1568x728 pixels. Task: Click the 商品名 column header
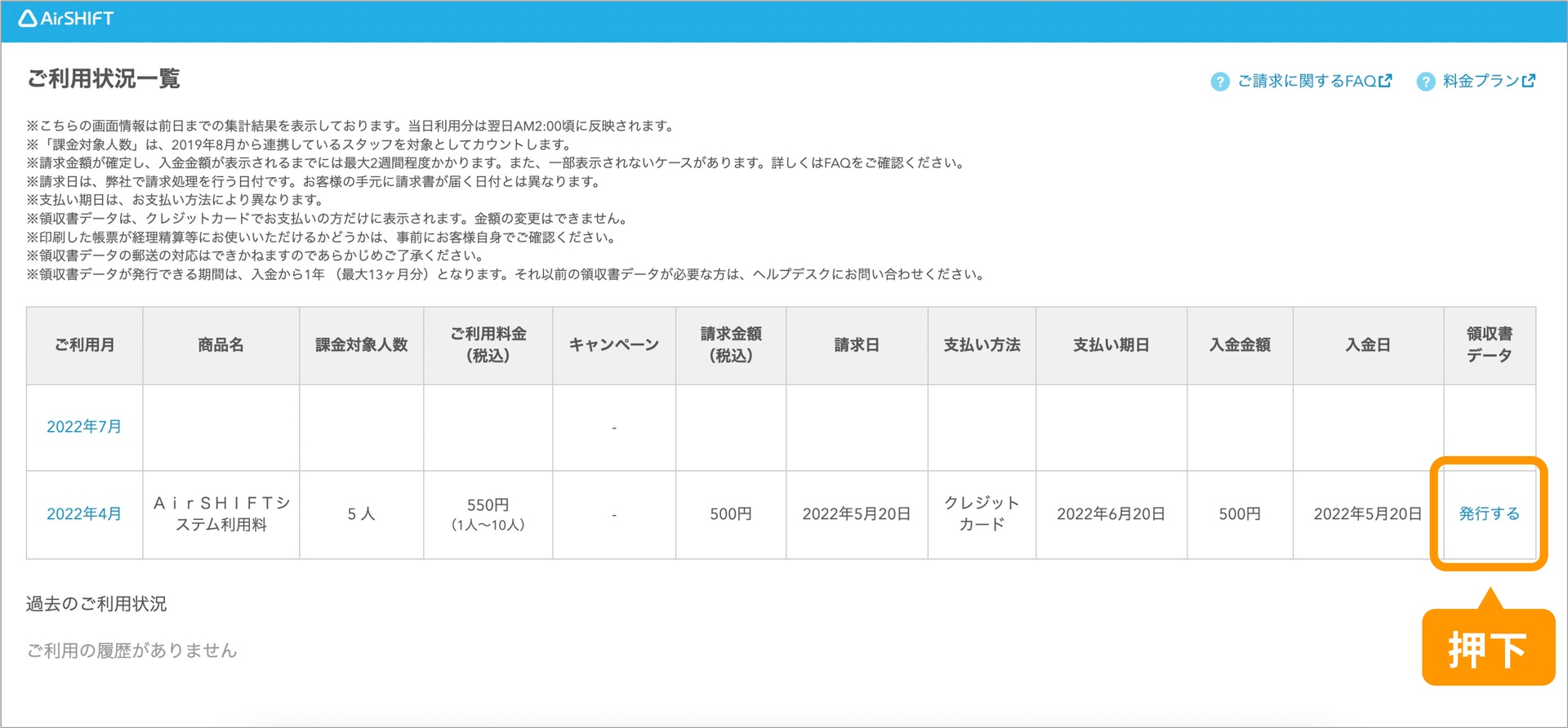pyautogui.click(x=220, y=345)
